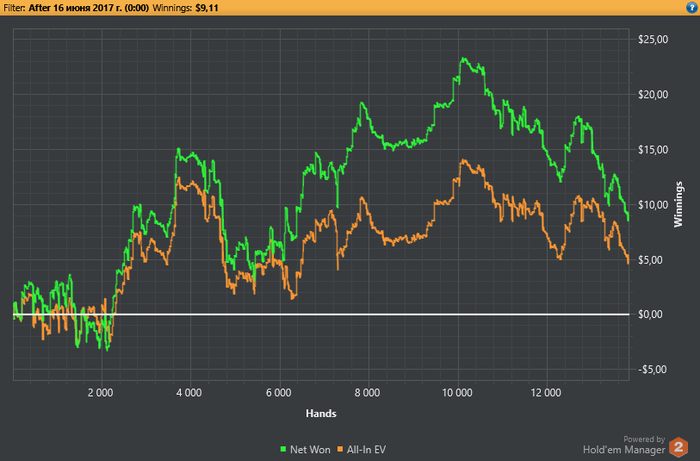The image size is (700, 461).
Task: Click the -$5,00 axis label
Action: 653,370
